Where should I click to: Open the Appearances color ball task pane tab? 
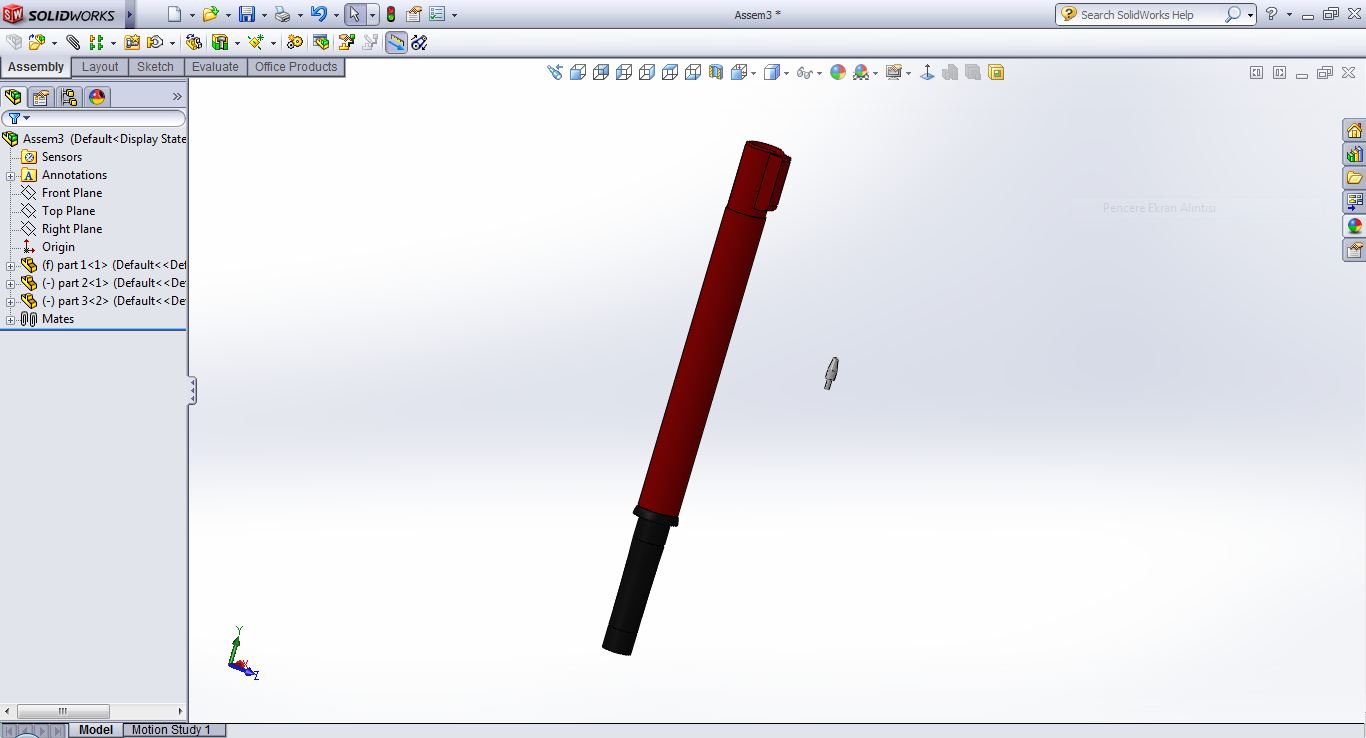pyautogui.click(x=1354, y=227)
